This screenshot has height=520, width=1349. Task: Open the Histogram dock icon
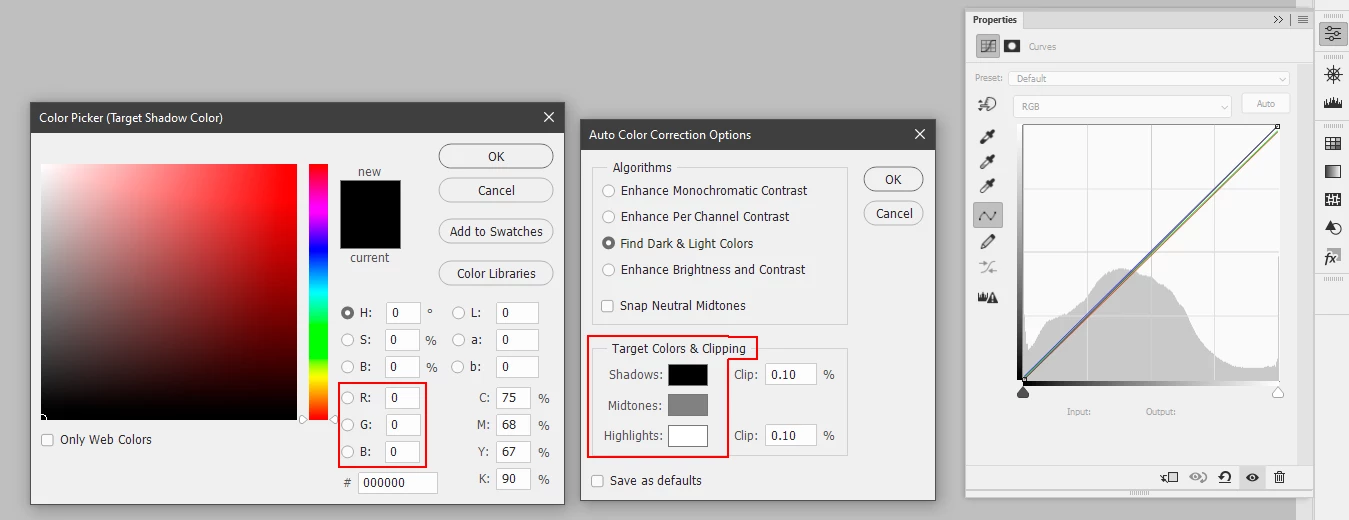click(1332, 102)
